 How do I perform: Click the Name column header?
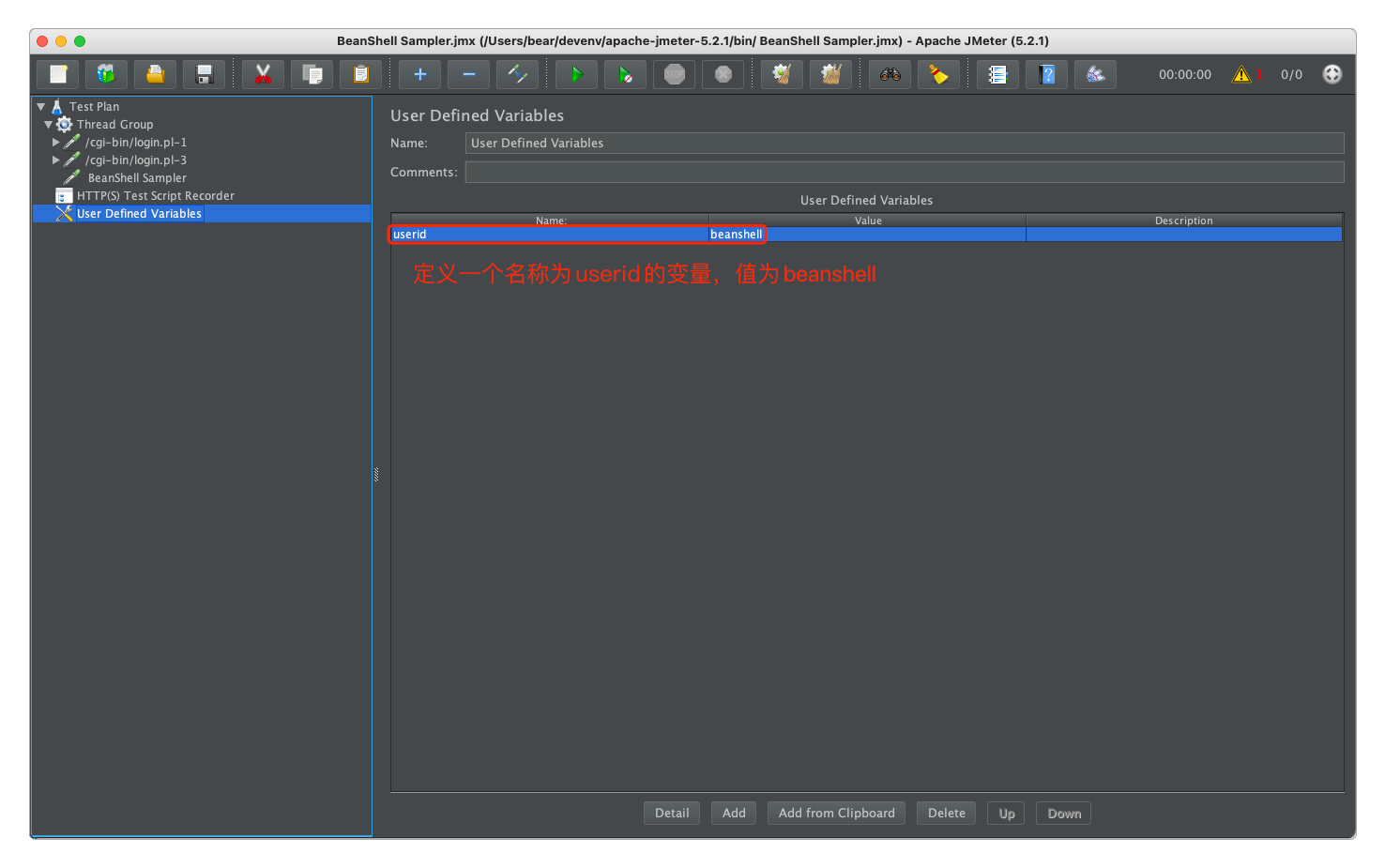coord(550,221)
